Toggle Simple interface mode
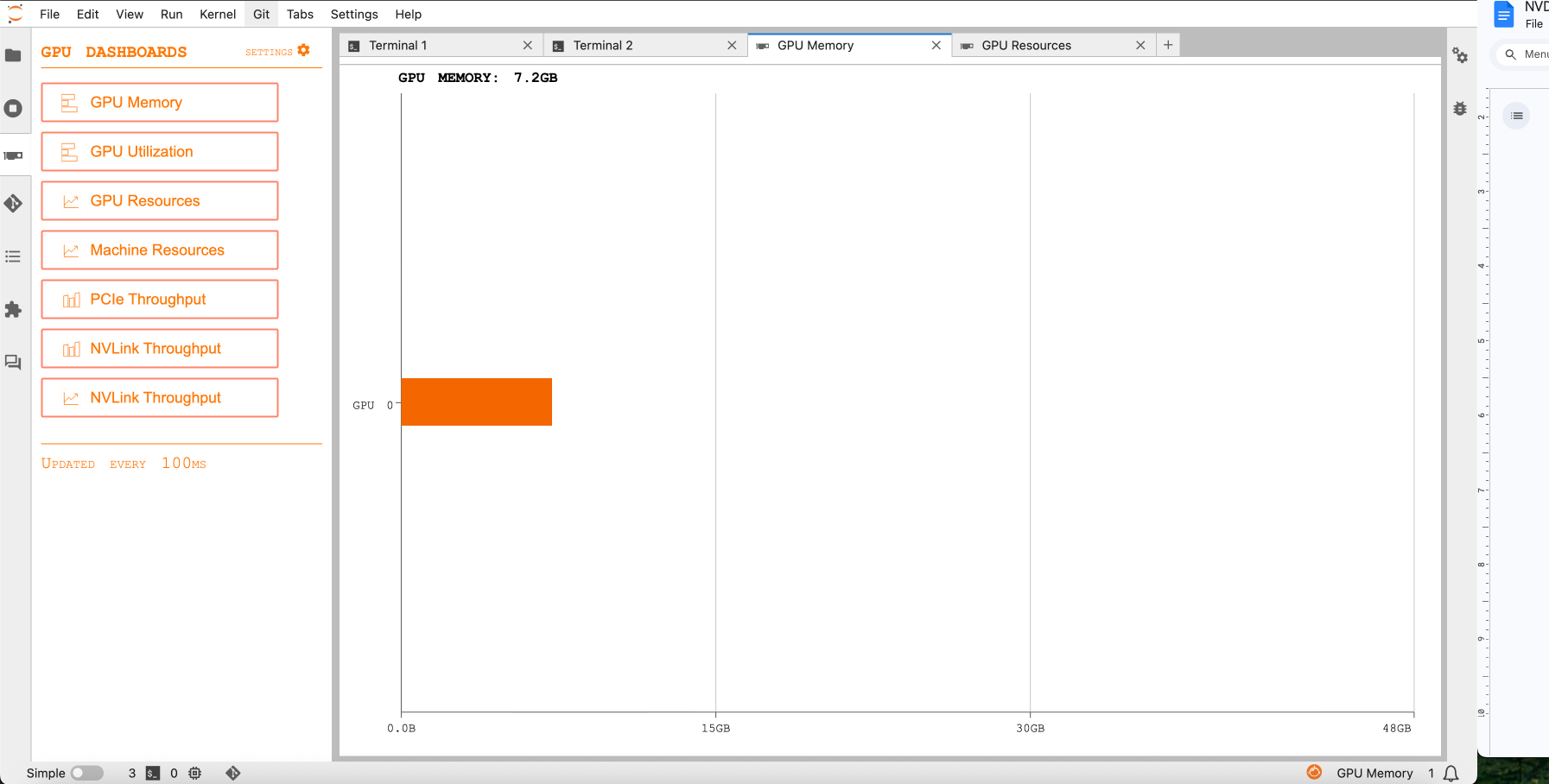The width and height of the screenshot is (1549, 784). pos(86,773)
